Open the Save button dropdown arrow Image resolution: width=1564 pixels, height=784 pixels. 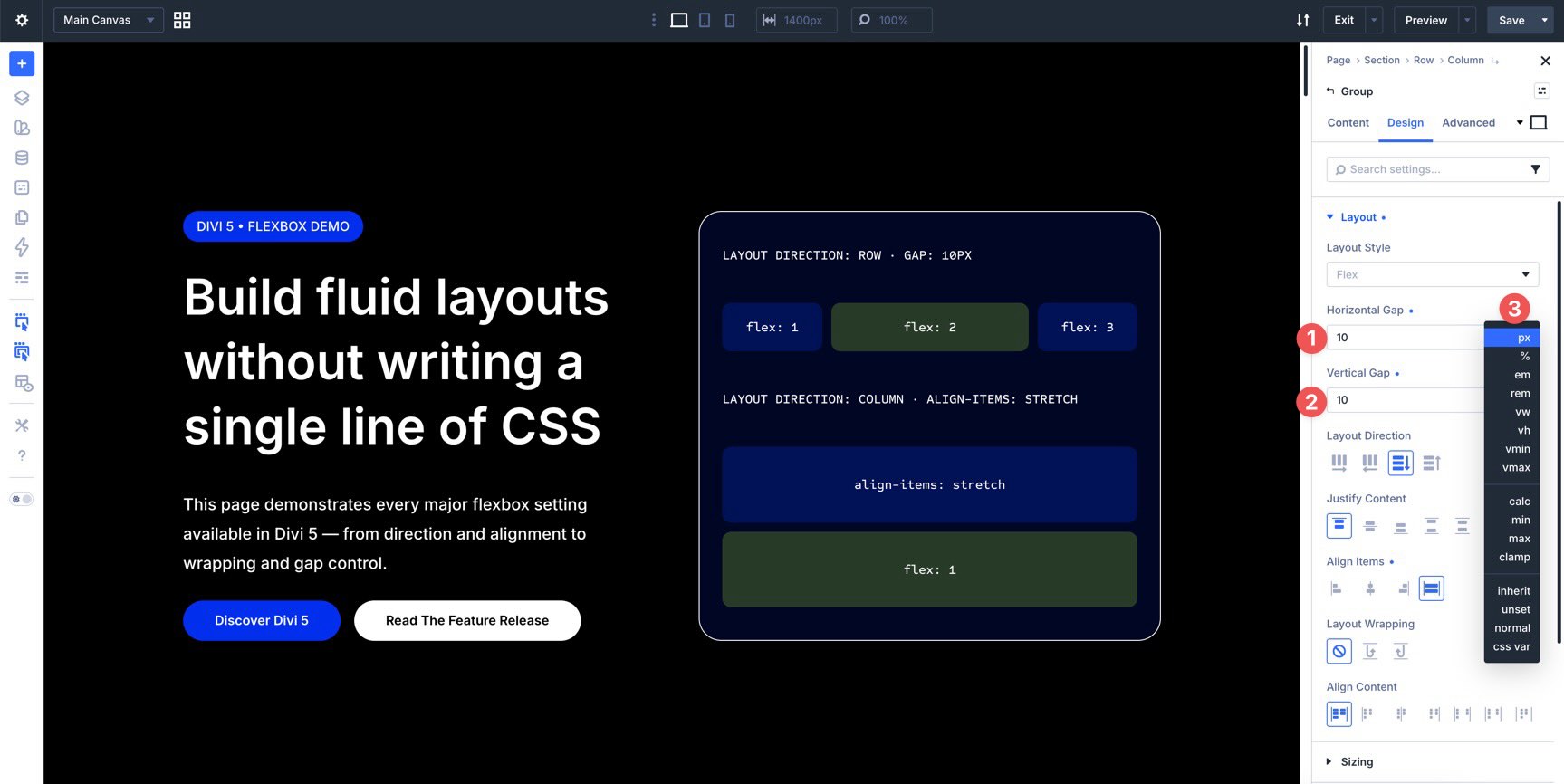[x=1545, y=20]
